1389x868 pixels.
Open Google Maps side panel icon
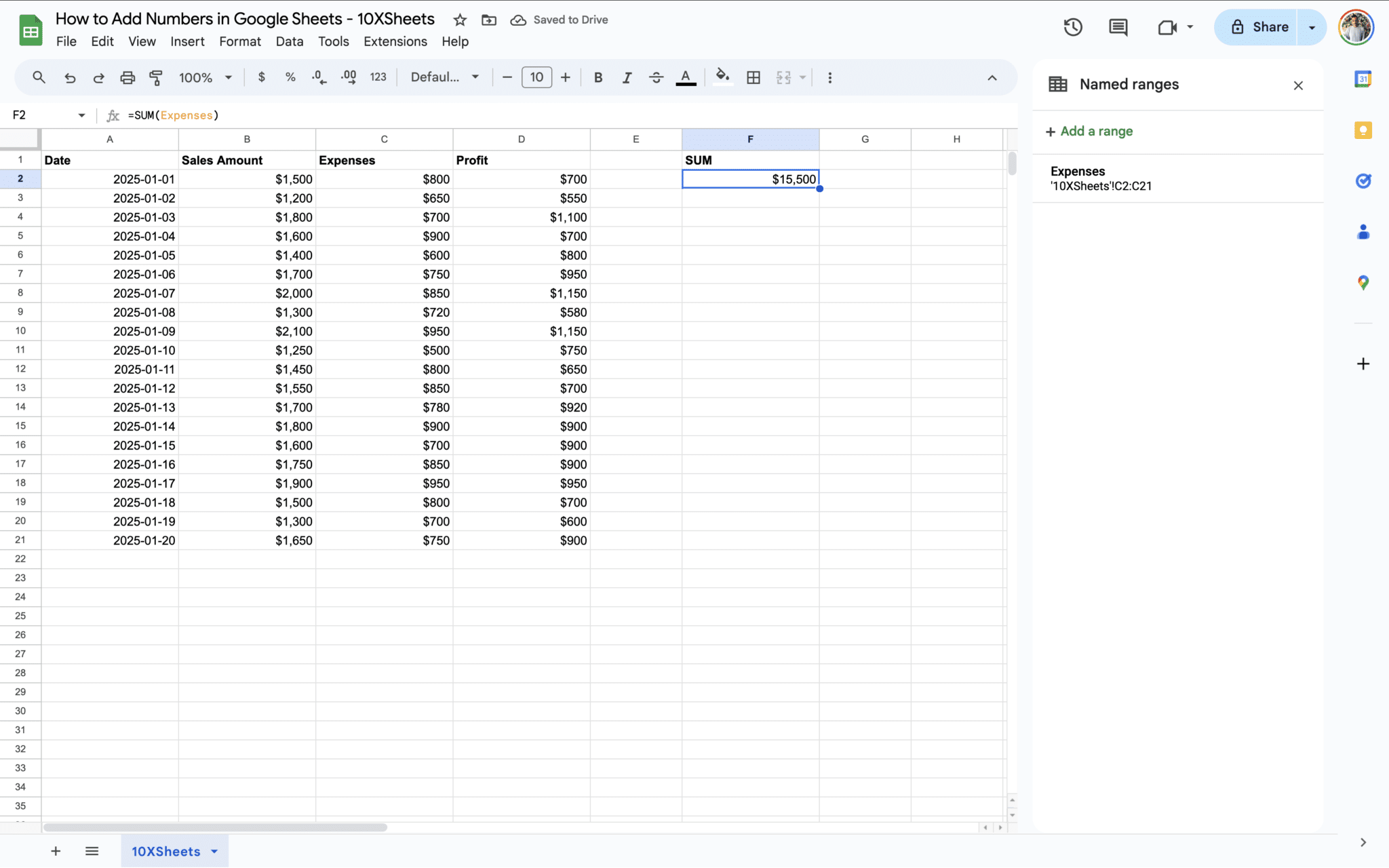[1363, 283]
